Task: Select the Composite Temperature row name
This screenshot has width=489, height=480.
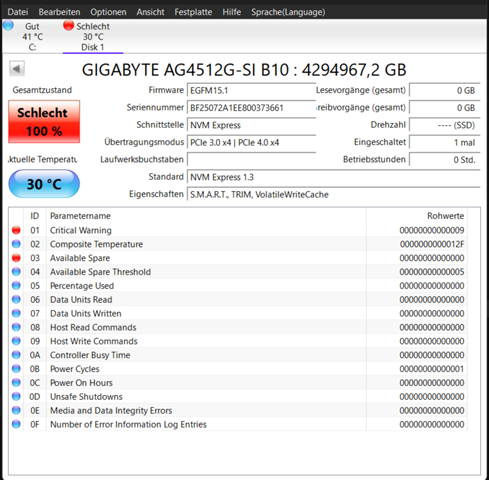Action: click(96, 244)
